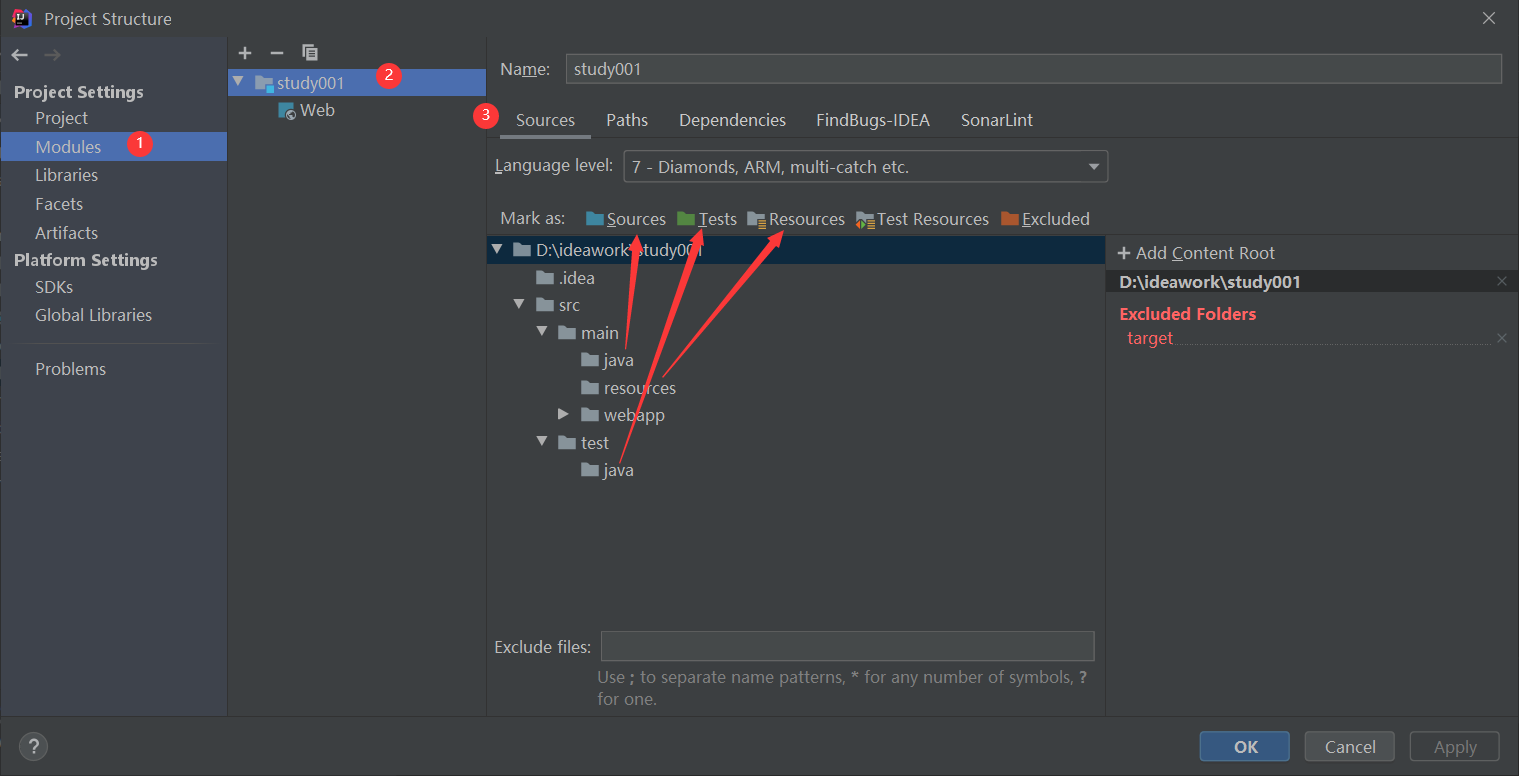
Task: Click the module Name field
Action: [1034, 68]
